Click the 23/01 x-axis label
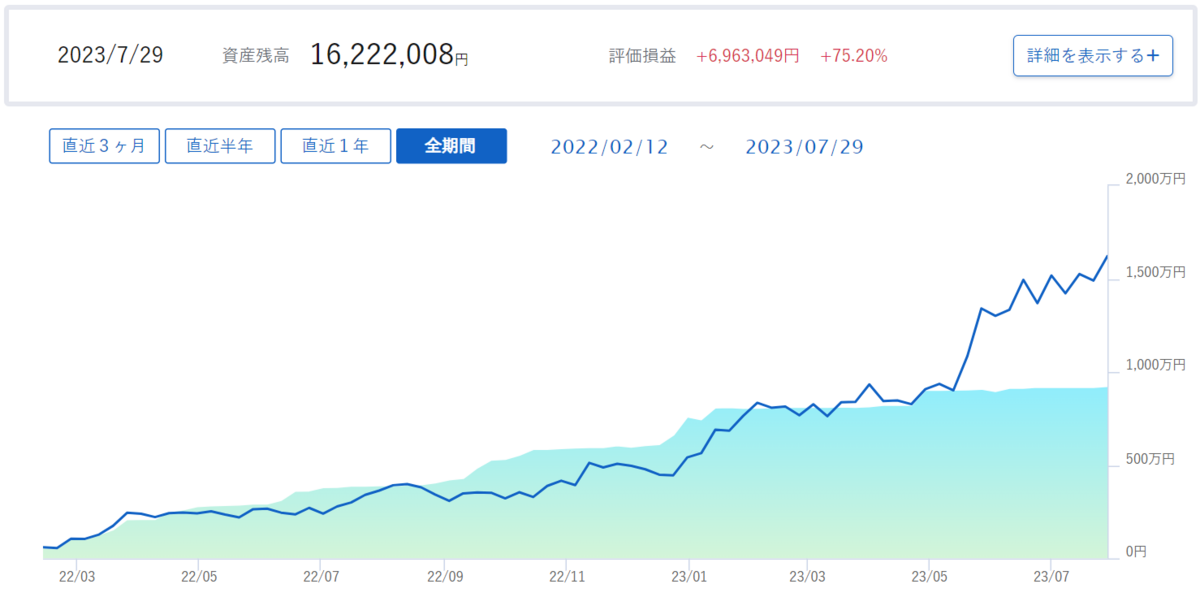The height and width of the screenshot is (597, 1200). pyautogui.click(x=688, y=576)
